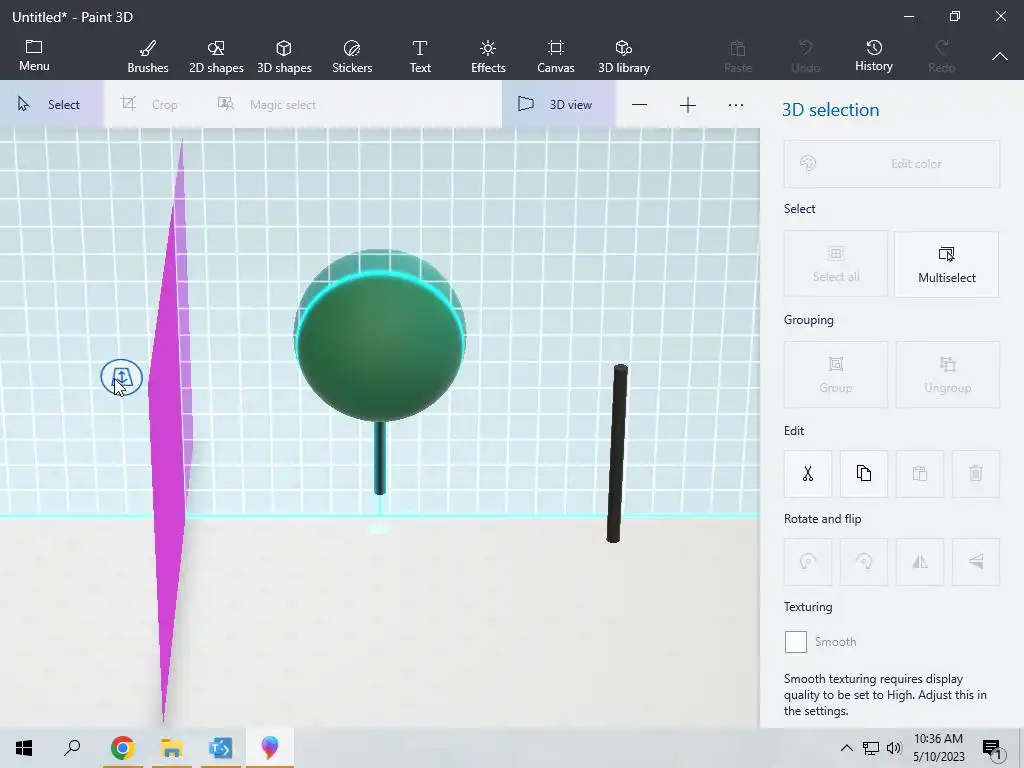This screenshot has width=1024, height=768.
Task: Click the Select all button
Action: [836, 264]
